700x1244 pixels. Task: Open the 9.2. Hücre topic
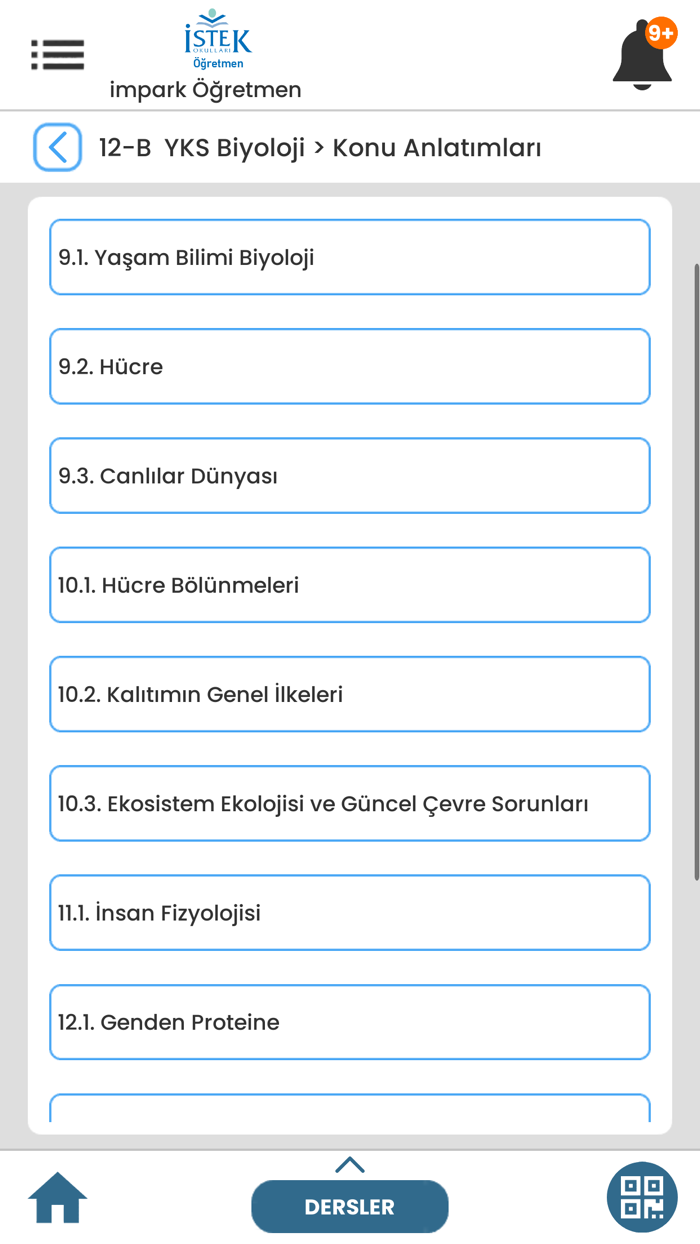click(x=349, y=366)
